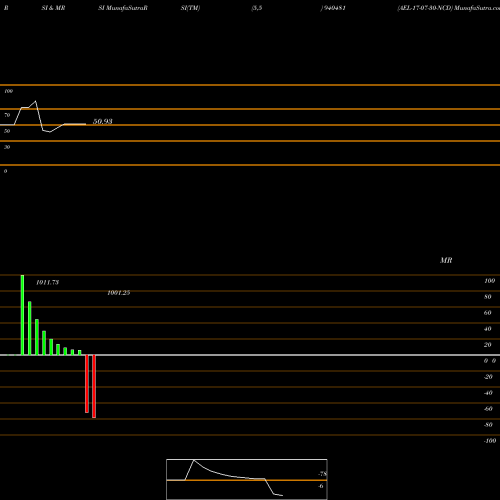Viewport: 500px width, 500px height.
Task: Click the 50.93 RSI value label
Action: tap(103, 121)
